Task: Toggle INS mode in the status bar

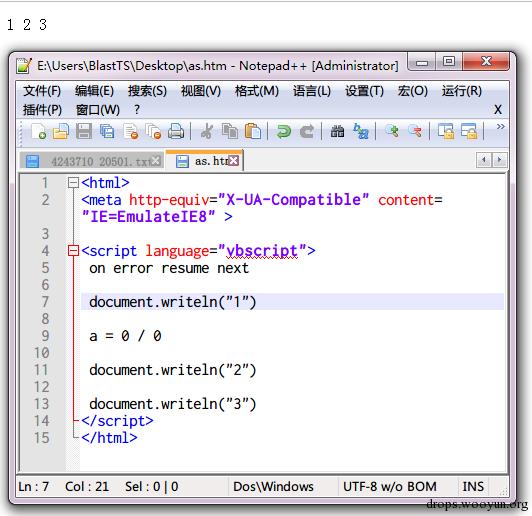Action: (x=473, y=486)
